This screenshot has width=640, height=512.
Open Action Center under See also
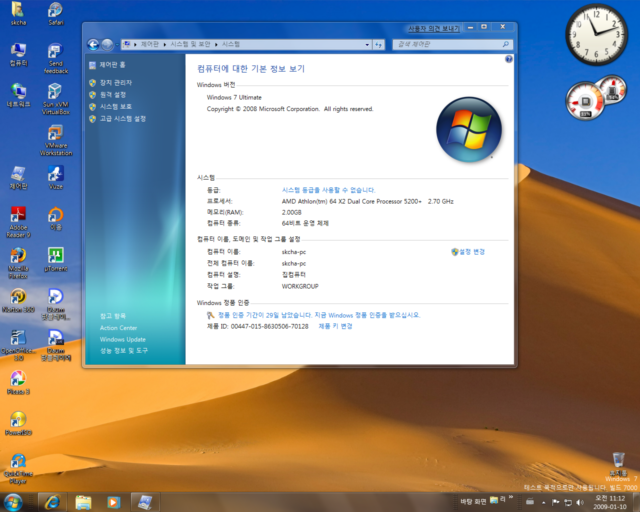[118, 328]
